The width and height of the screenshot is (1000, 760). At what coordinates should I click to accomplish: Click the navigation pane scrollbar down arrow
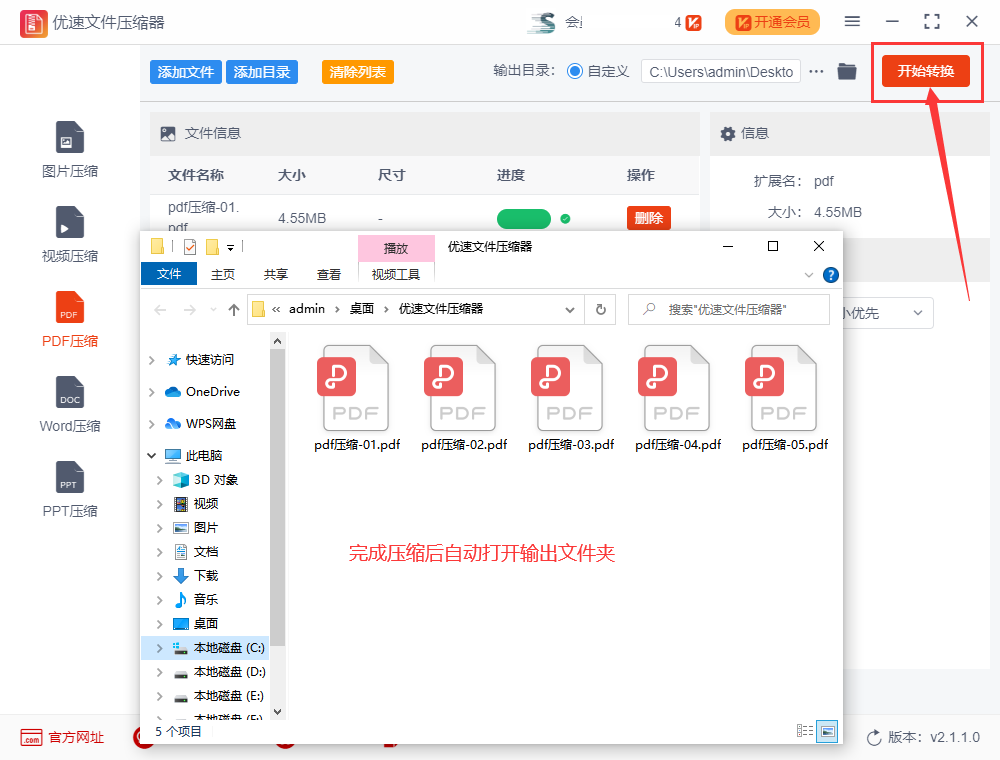pos(277,712)
